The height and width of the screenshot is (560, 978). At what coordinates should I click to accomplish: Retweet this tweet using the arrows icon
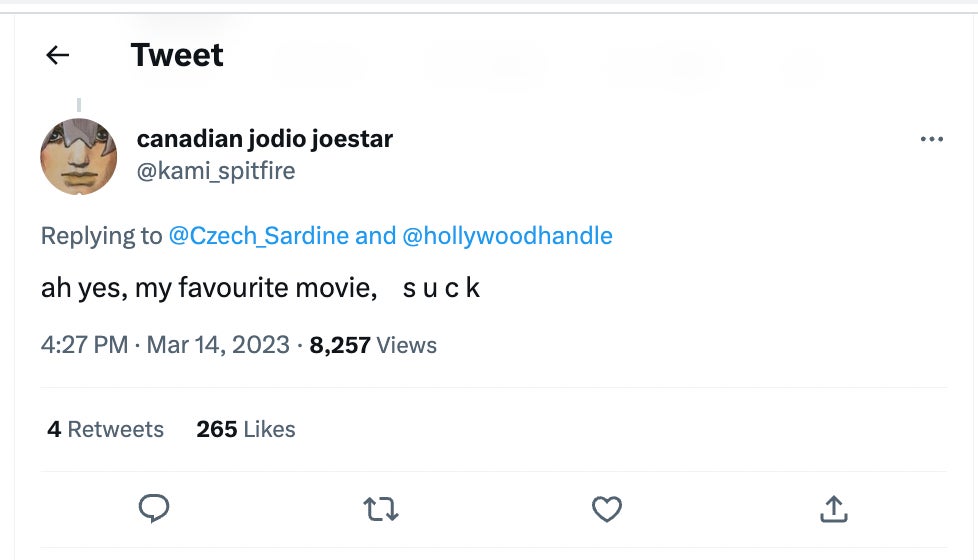(x=381, y=509)
